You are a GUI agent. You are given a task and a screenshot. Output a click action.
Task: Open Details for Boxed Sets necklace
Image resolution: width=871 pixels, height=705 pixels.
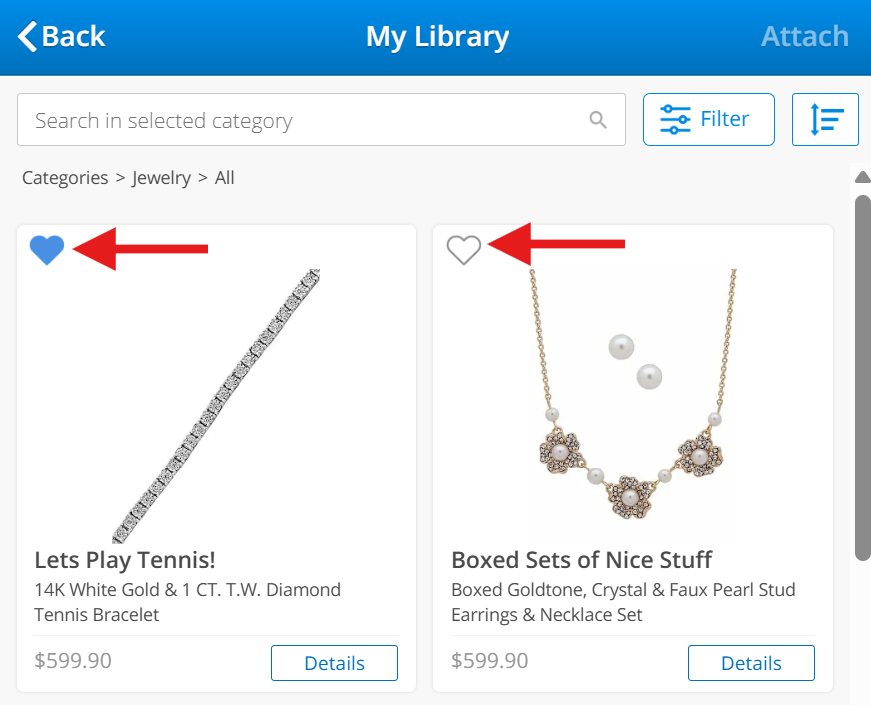point(751,663)
